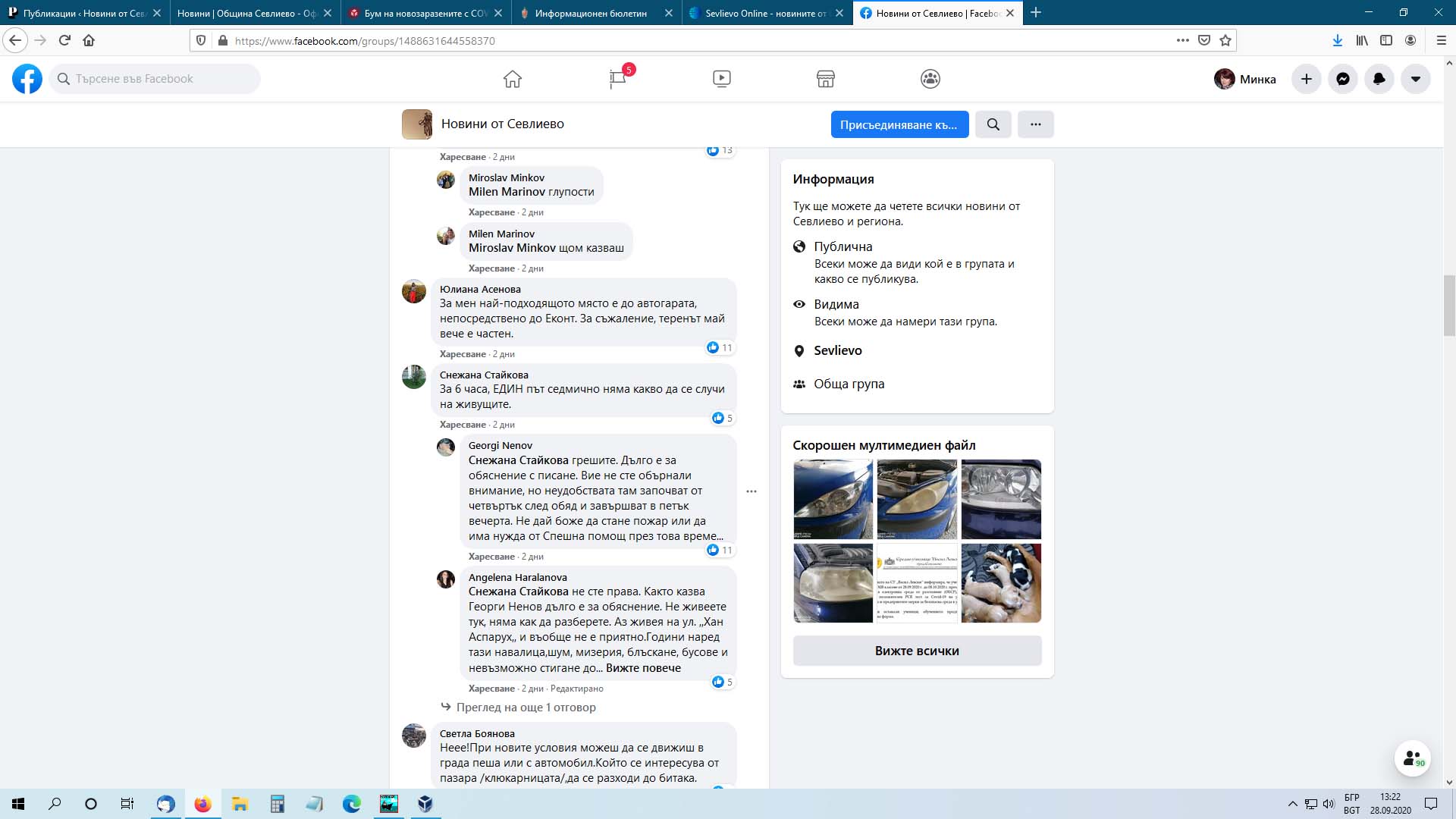Screen dimensions: 1456x819
Task: Expand comment with 'Вижте повече' link
Action: click(x=643, y=668)
